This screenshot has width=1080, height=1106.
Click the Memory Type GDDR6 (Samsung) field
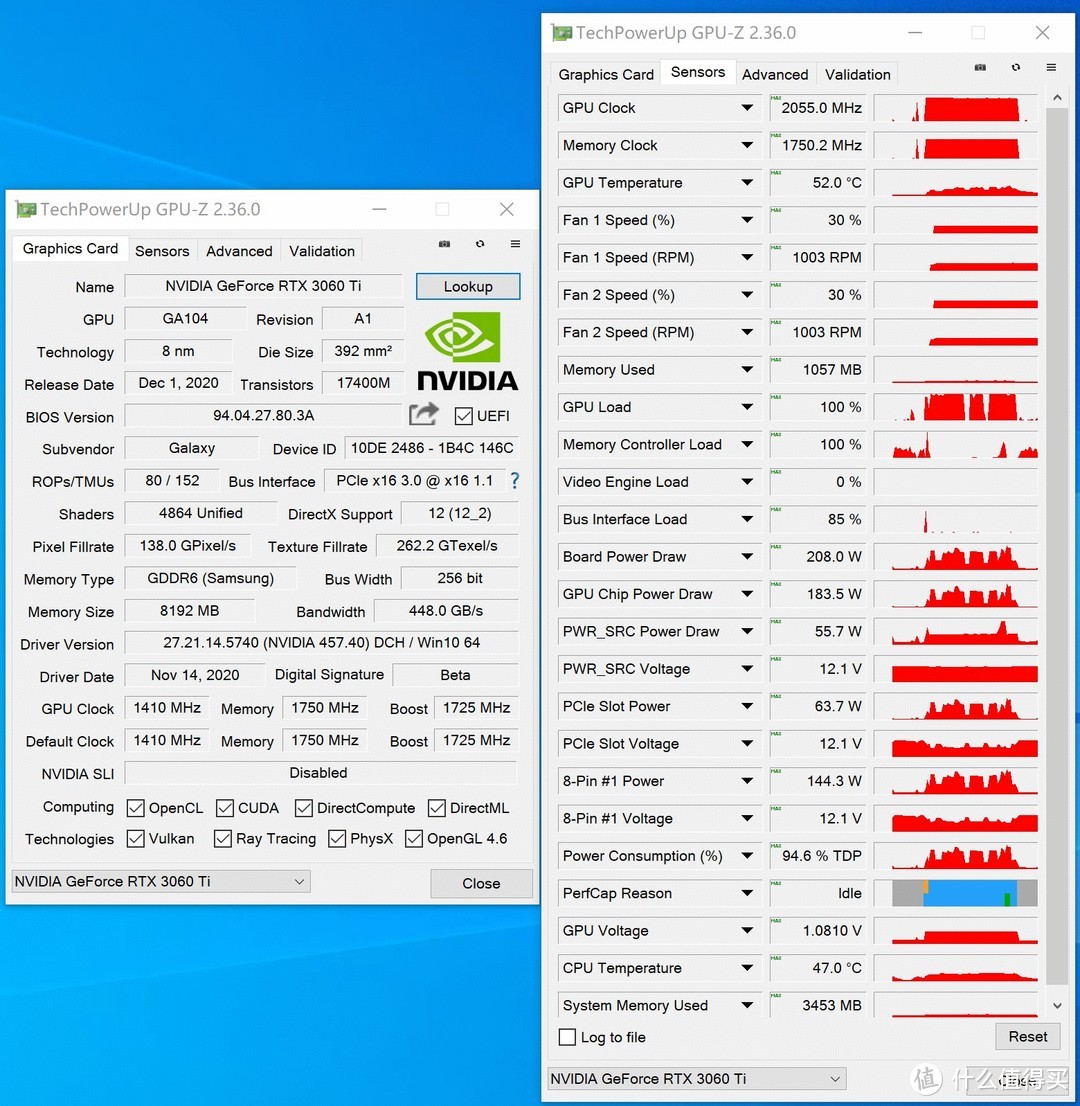click(x=210, y=578)
